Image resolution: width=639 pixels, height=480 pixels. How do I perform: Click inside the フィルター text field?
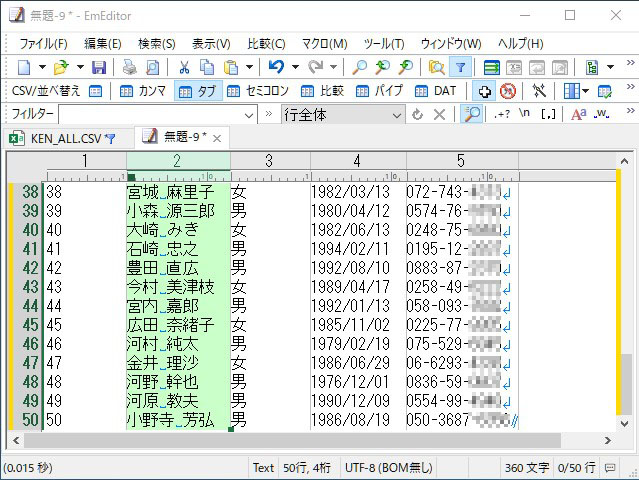click(151, 115)
